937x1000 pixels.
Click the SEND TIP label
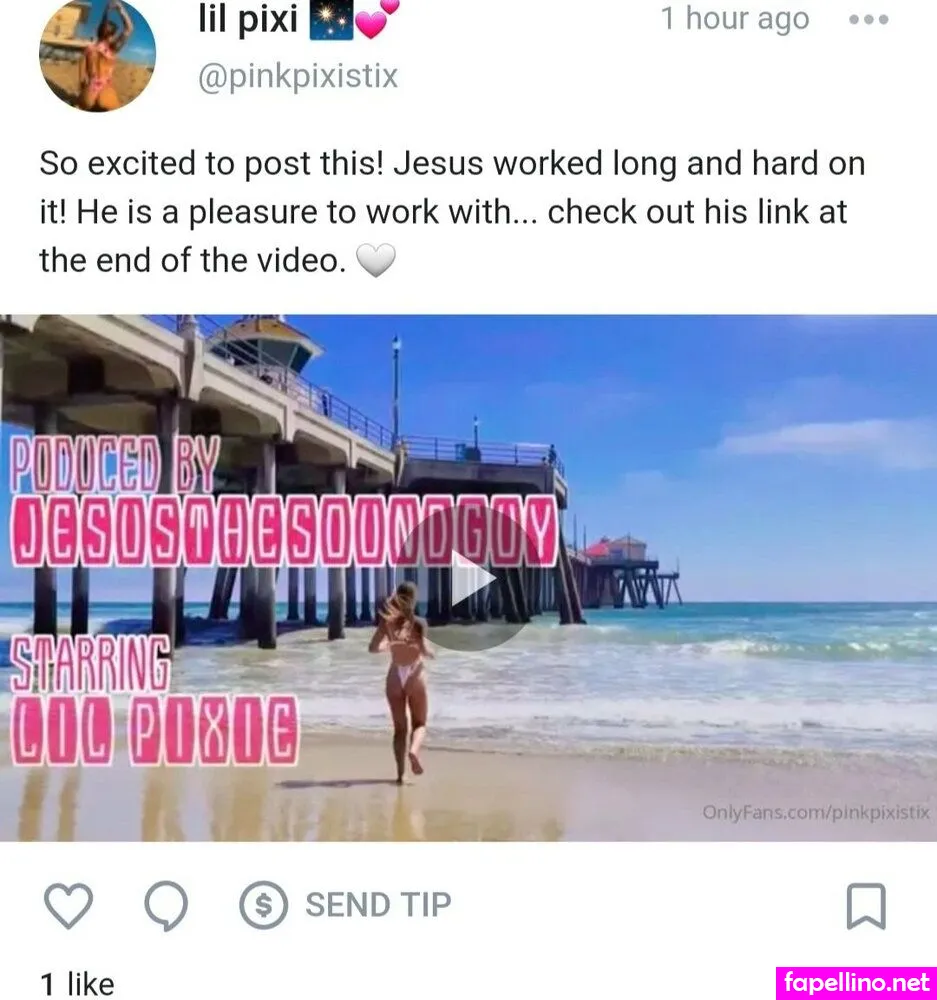pos(378,904)
